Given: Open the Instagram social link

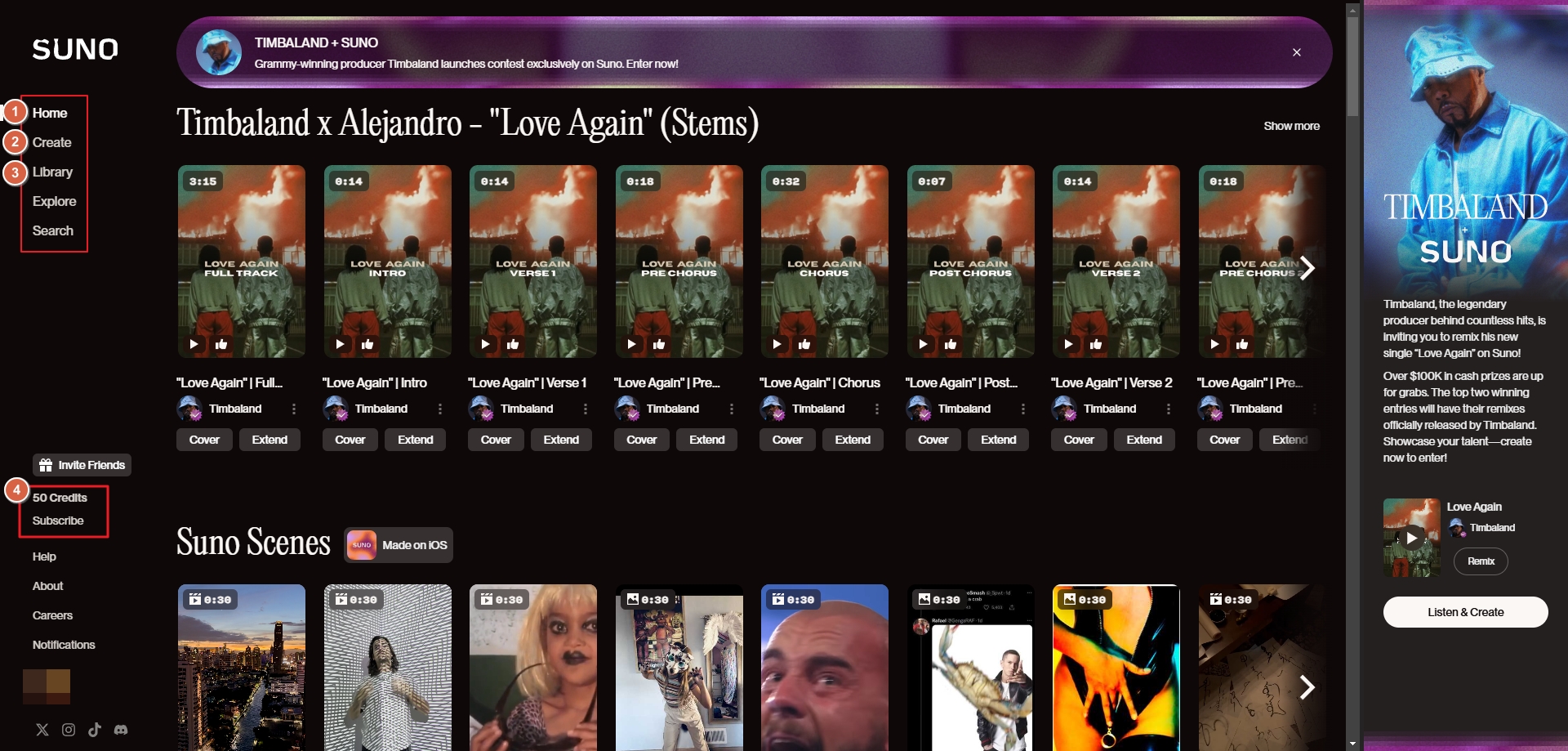Looking at the screenshot, I should point(69,730).
